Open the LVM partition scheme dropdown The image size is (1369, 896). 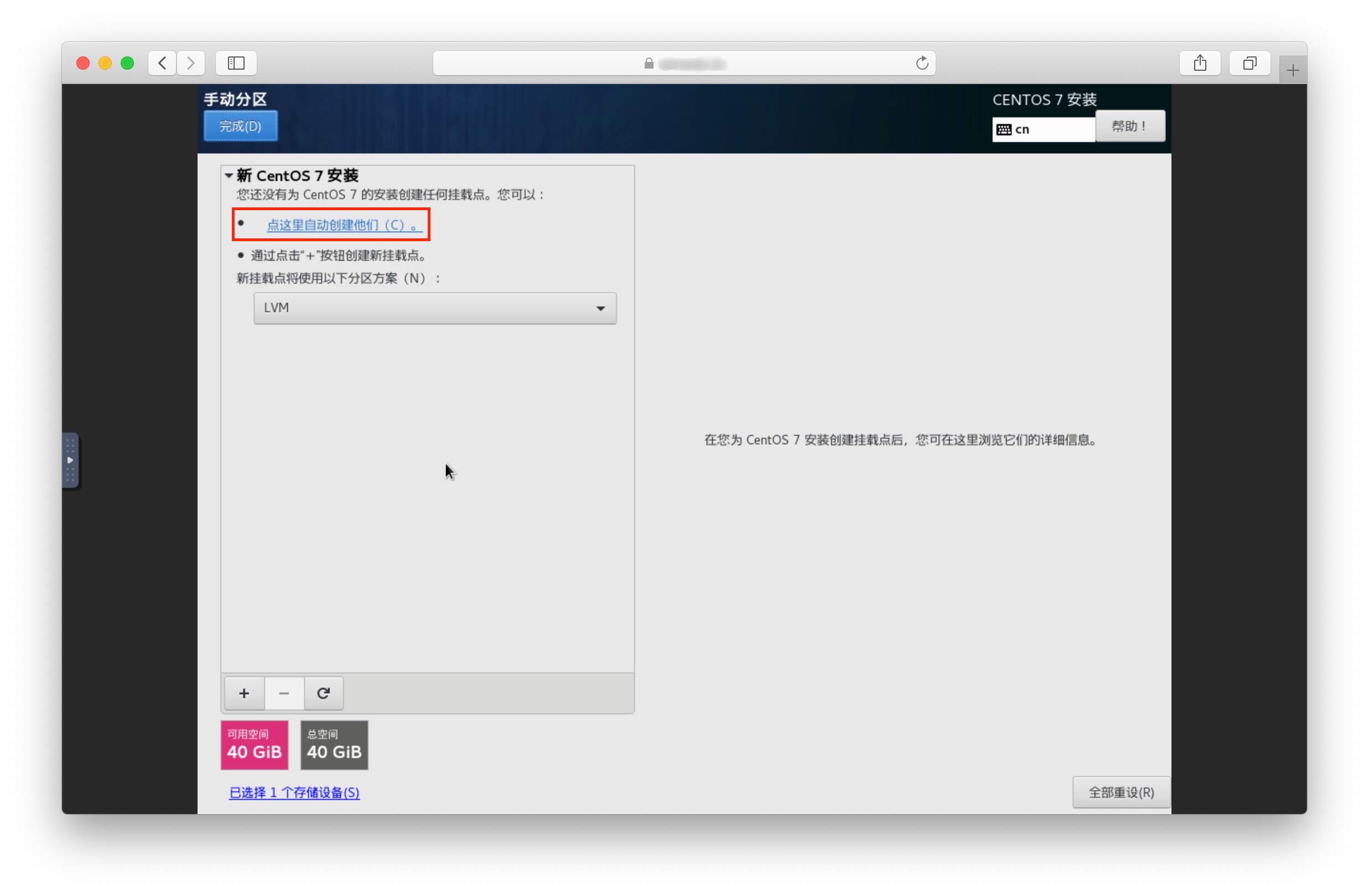tap(435, 308)
